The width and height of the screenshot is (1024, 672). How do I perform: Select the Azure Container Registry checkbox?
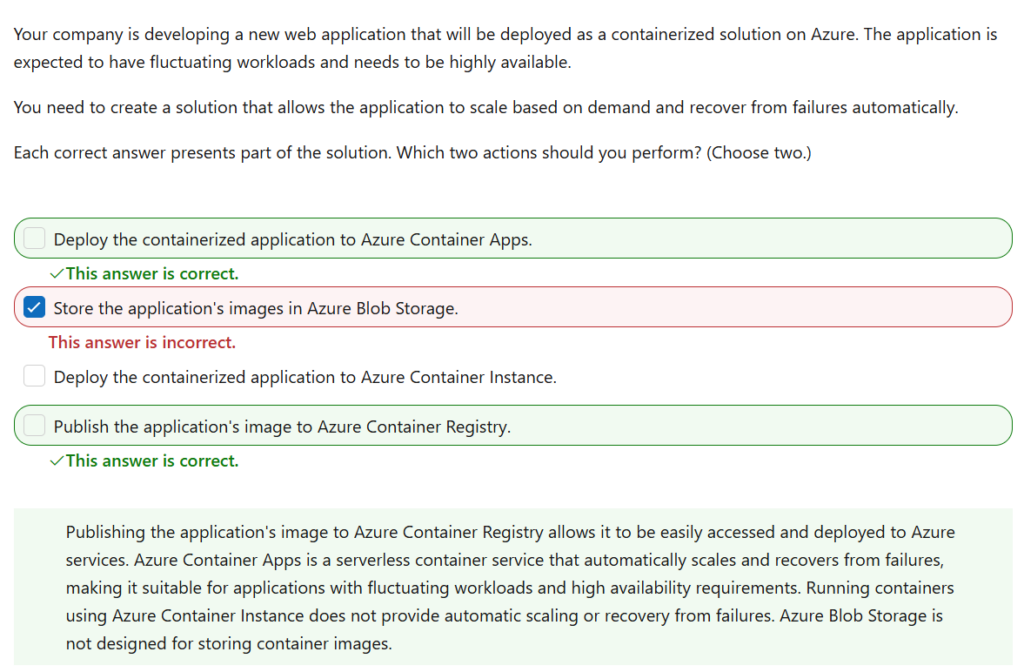(34, 426)
